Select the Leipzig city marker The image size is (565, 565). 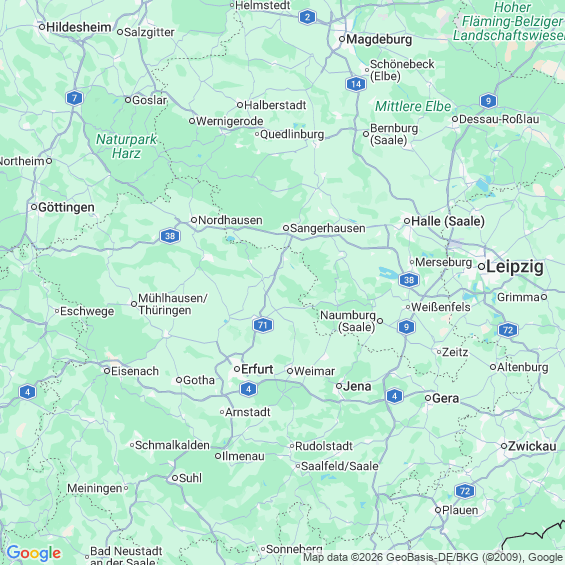pyautogui.click(x=481, y=267)
